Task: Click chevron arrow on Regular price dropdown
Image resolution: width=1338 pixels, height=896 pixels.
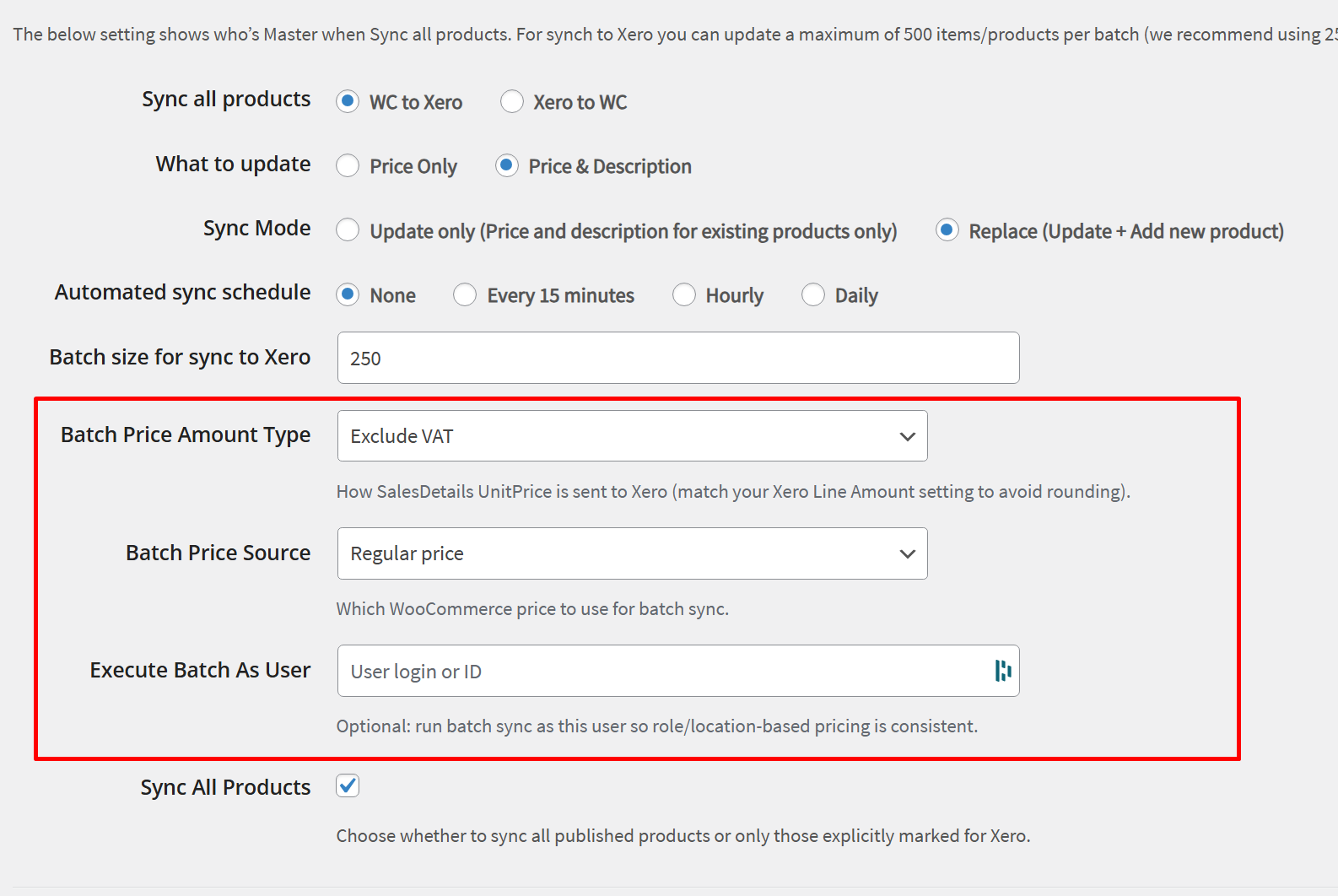Action: [x=907, y=553]
